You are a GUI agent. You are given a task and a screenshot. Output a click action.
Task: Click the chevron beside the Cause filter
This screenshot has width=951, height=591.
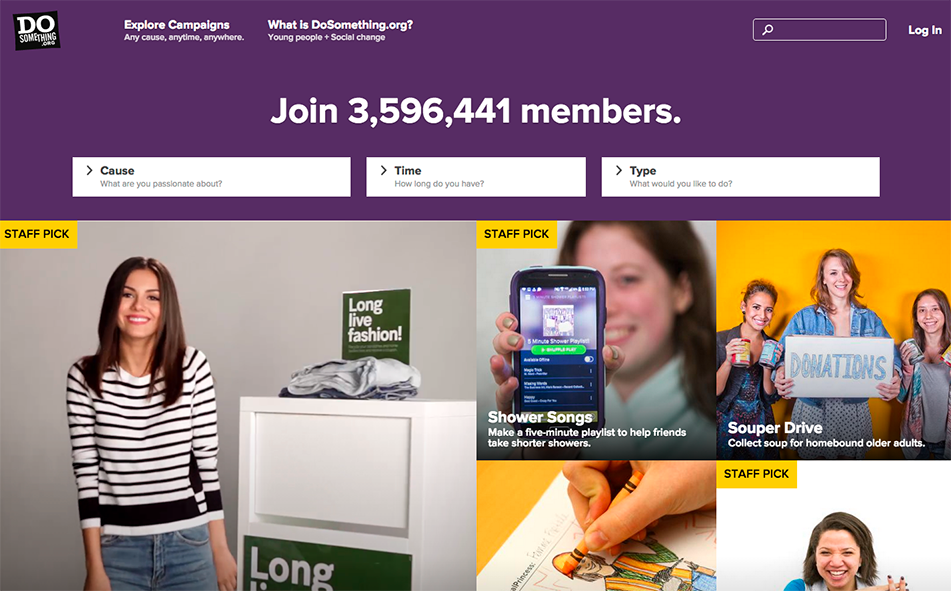click(89, 171)
